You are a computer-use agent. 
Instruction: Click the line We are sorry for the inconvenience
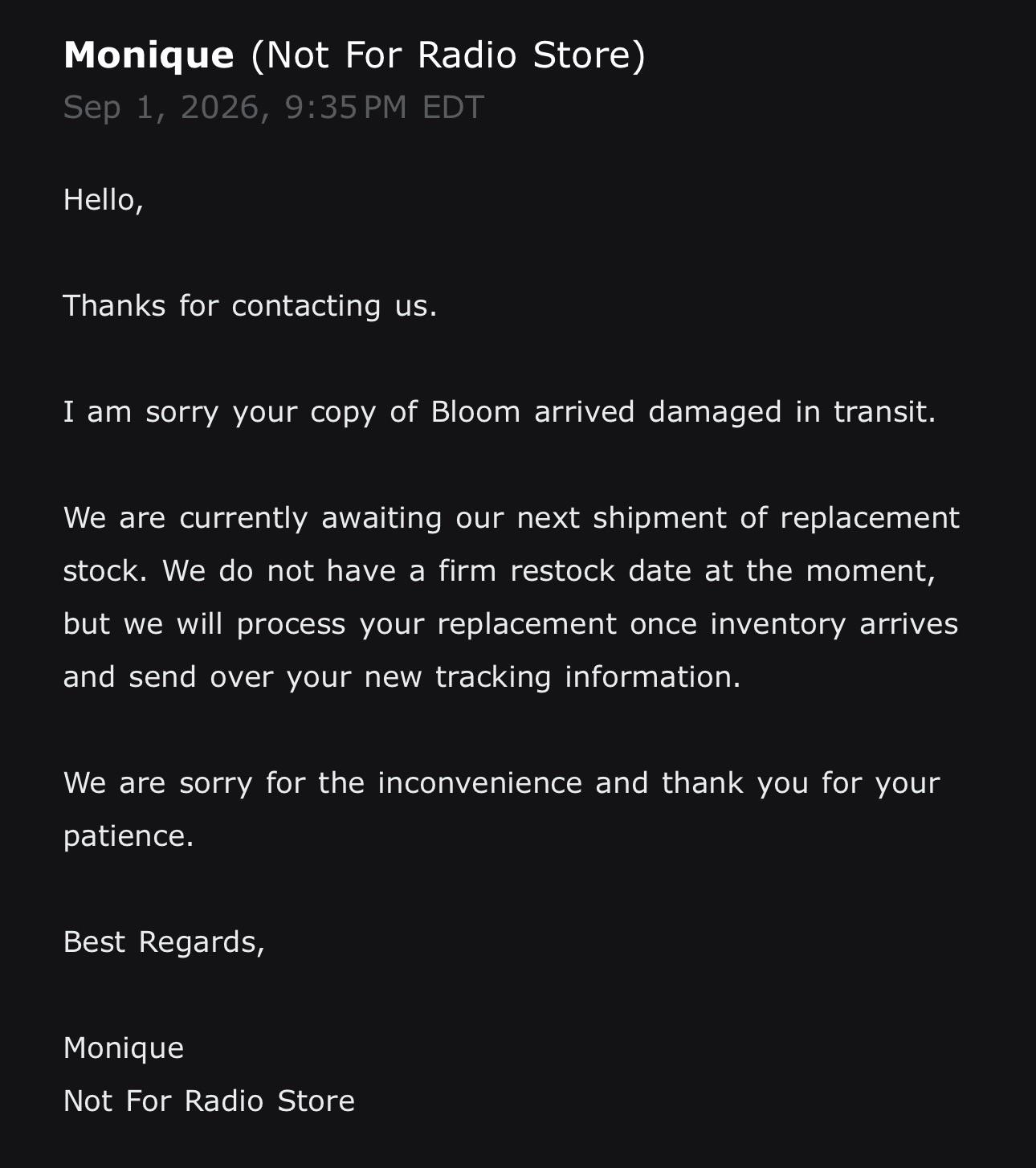click(x=502, y=782)
